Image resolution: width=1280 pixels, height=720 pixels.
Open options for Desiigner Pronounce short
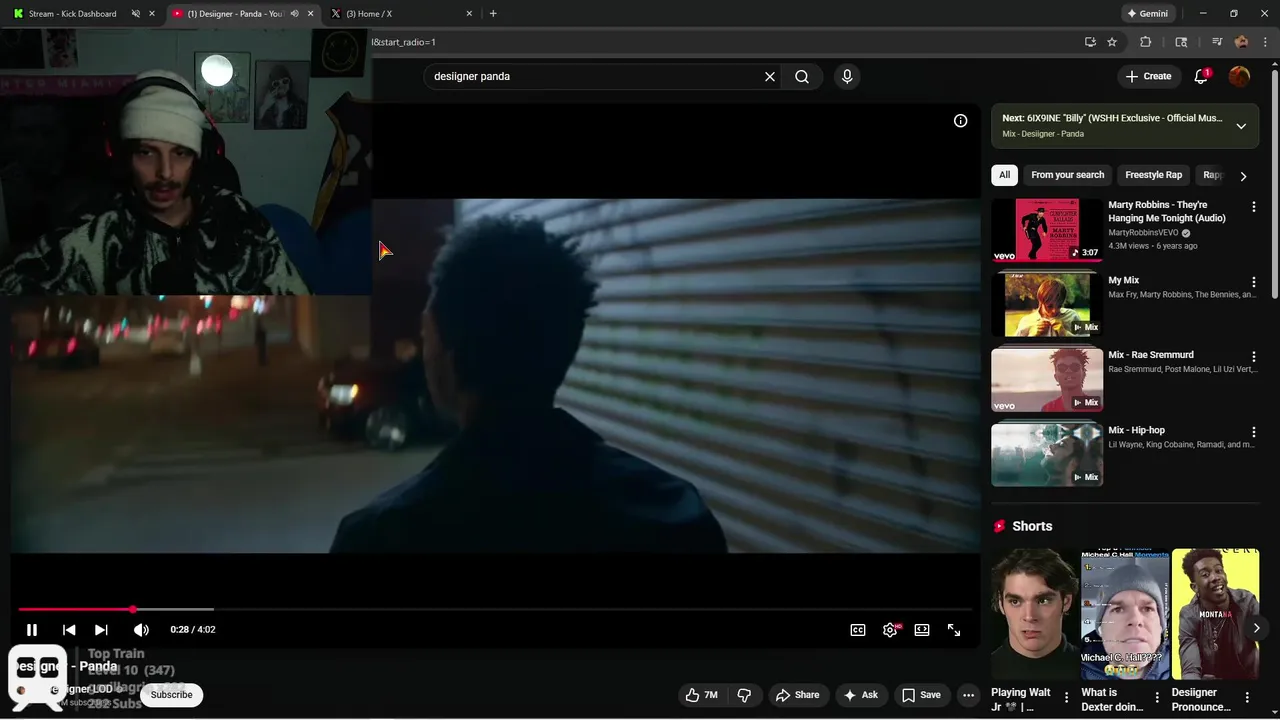1247,697
